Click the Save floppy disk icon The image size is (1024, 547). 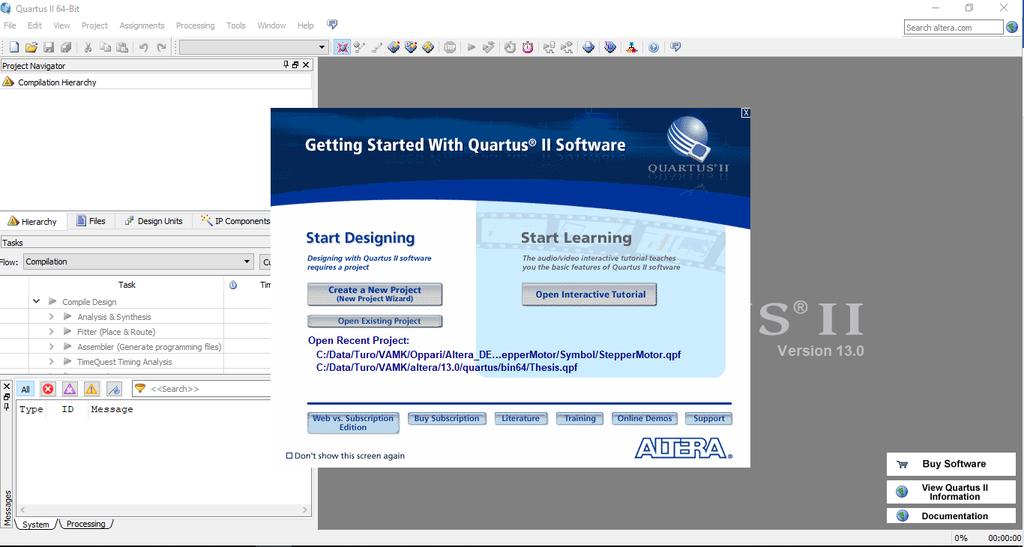point(48,47)
